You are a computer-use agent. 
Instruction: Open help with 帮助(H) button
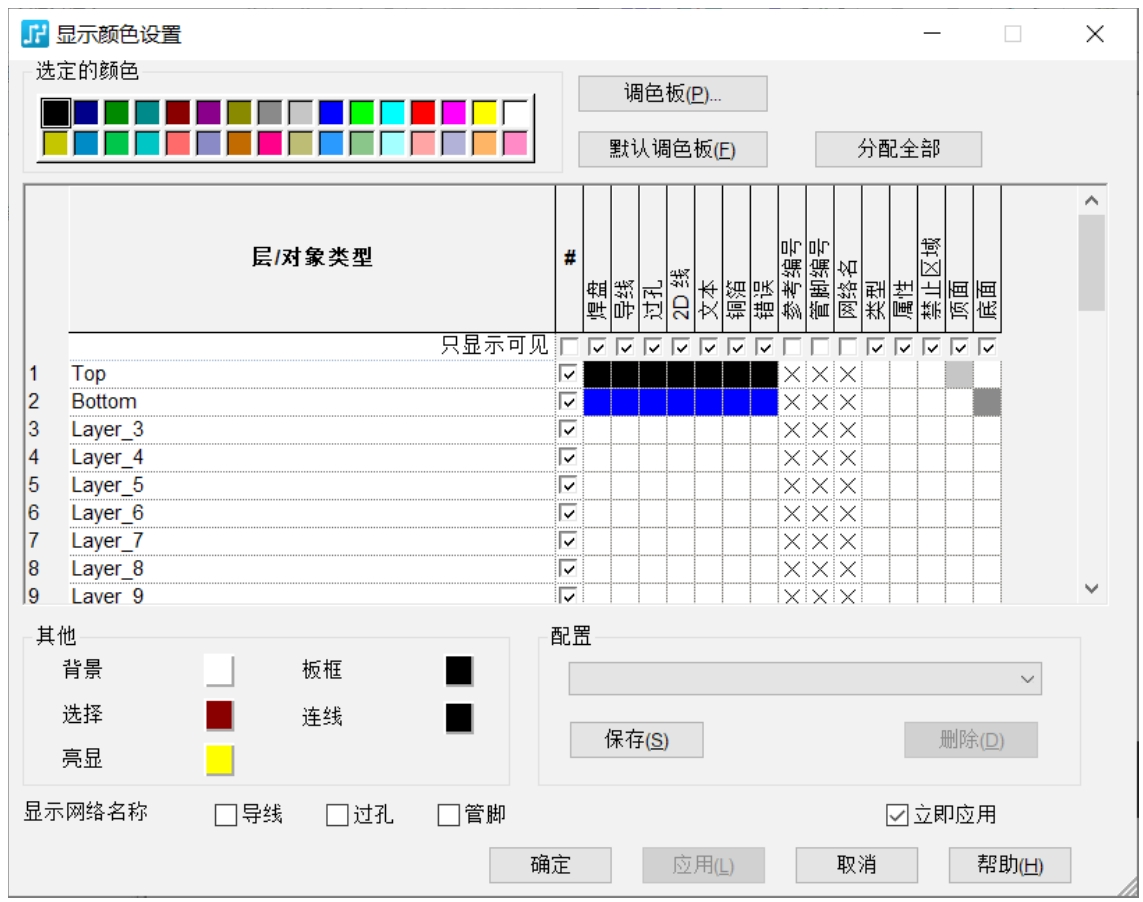coord(1009,865)
